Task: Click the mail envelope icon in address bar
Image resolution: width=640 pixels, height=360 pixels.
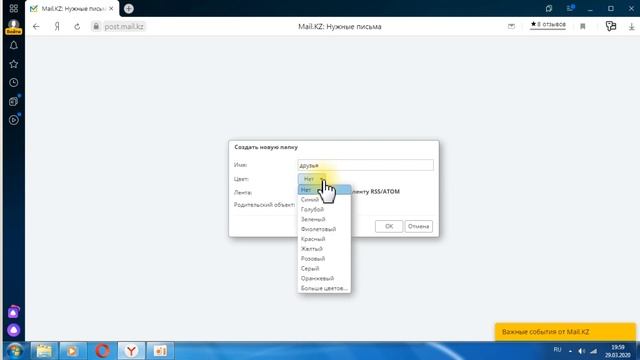Action: 511,27
